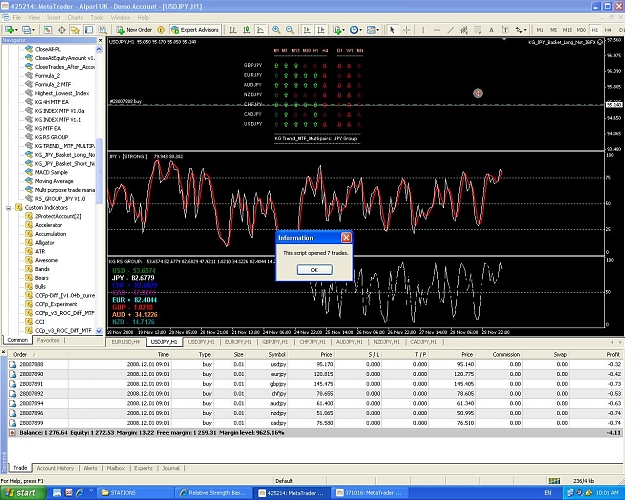The image size is (625, 500).
Task: Select the Cursor arrow tool
Action: point(392,30)
